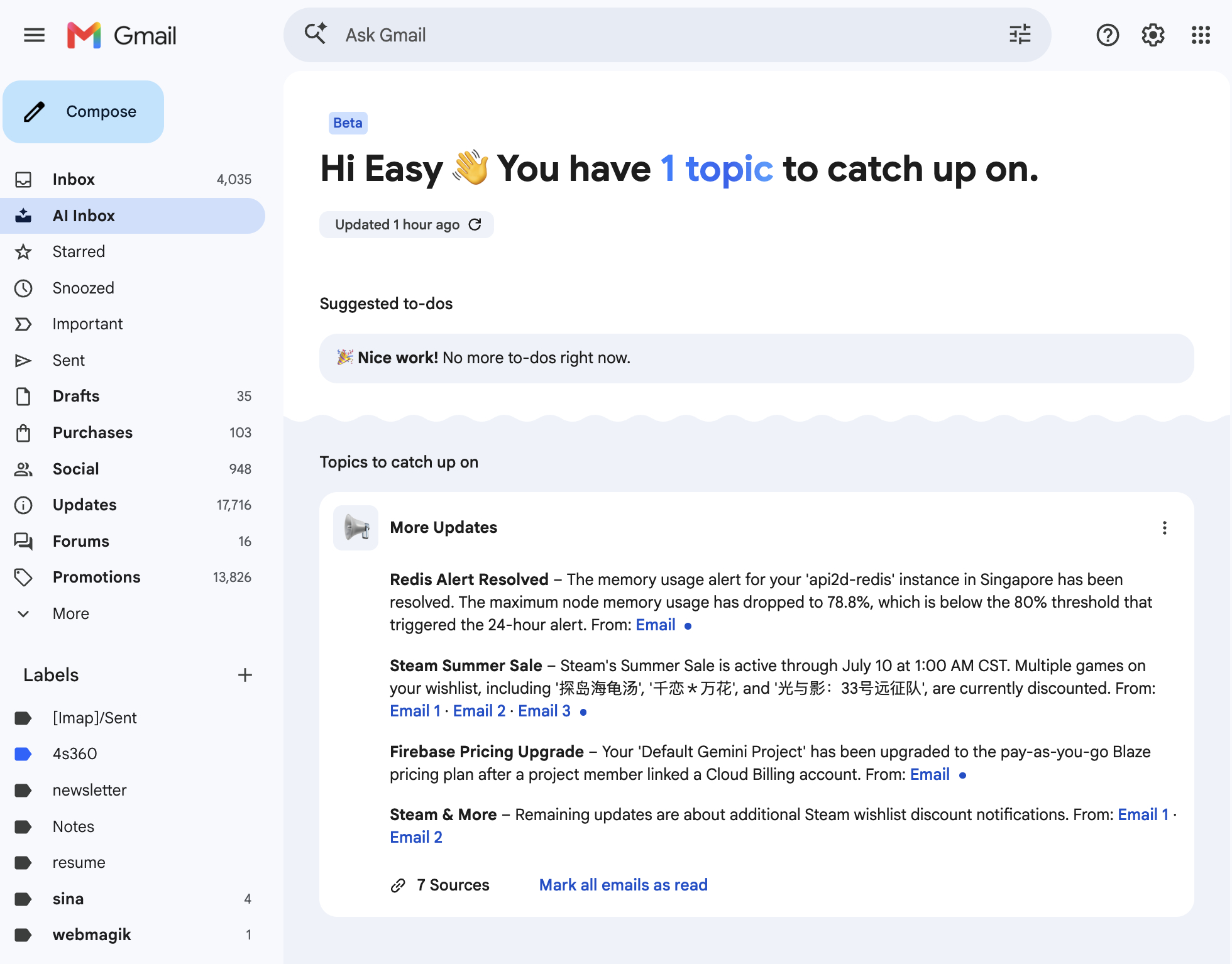Open Email 2 link under Steam Summer Sale
The height and width of the screenshot is (964, 1232).
(479, 711)
